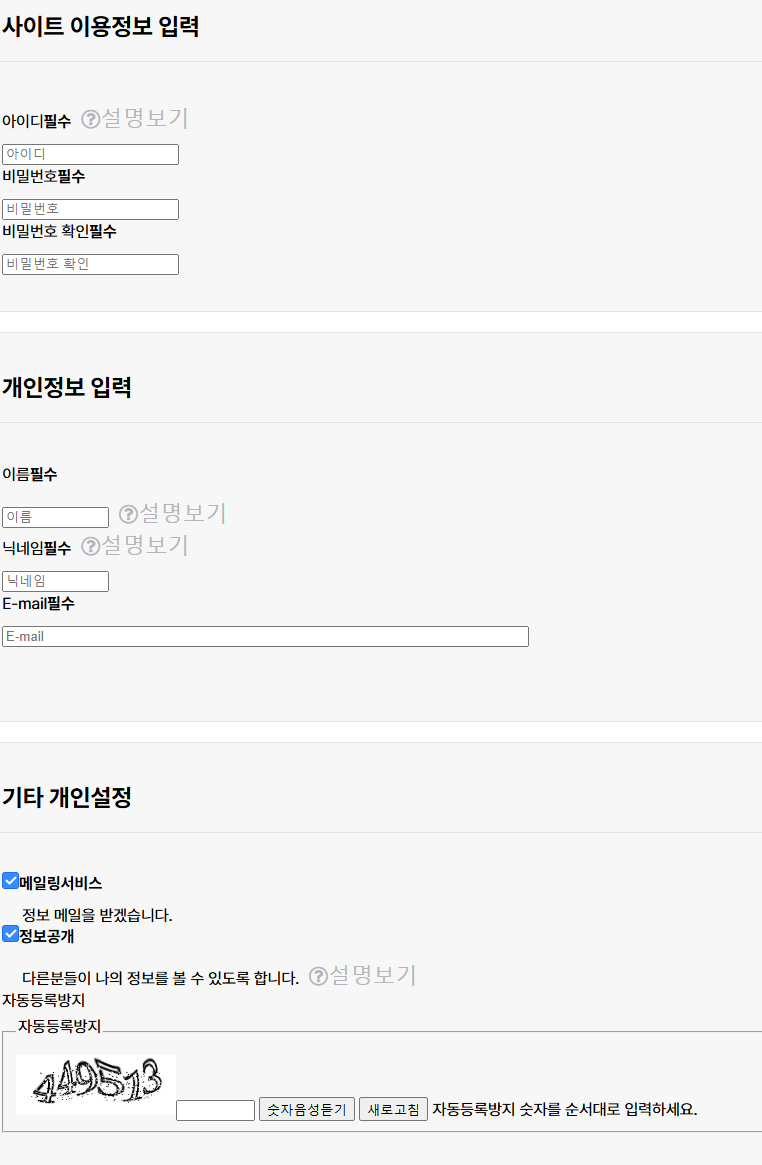Toggle the 정보공개 checkbox

tap(10, 934)
